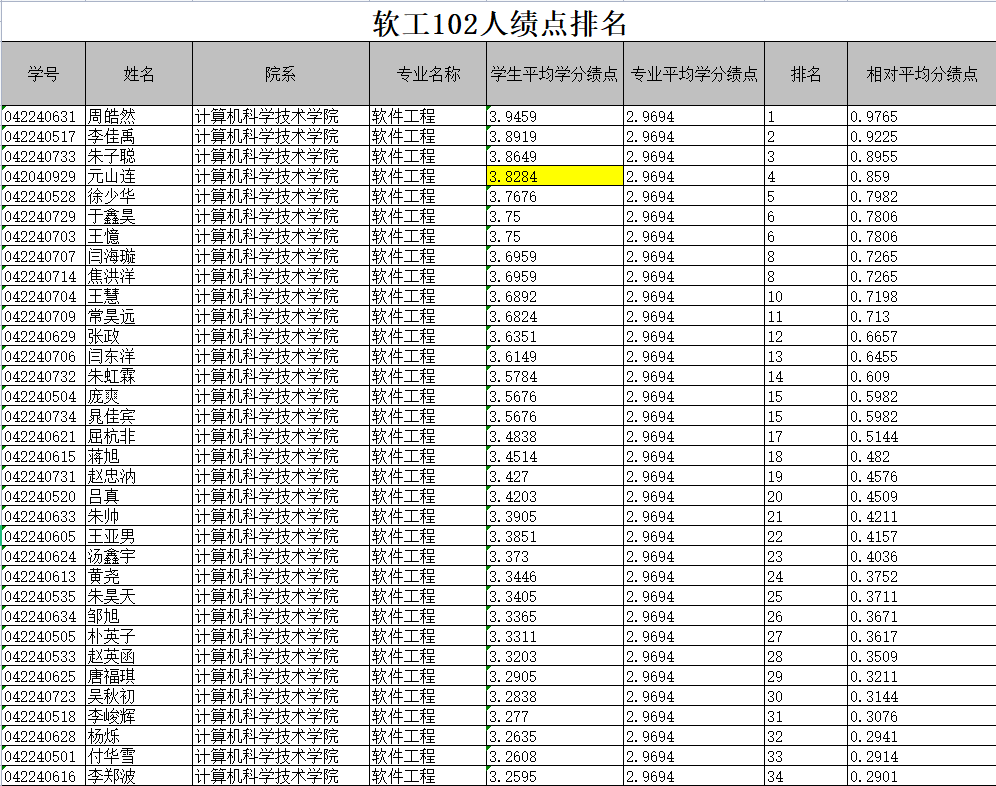
Task: Select rank cell 10
Action: point(806,296)
